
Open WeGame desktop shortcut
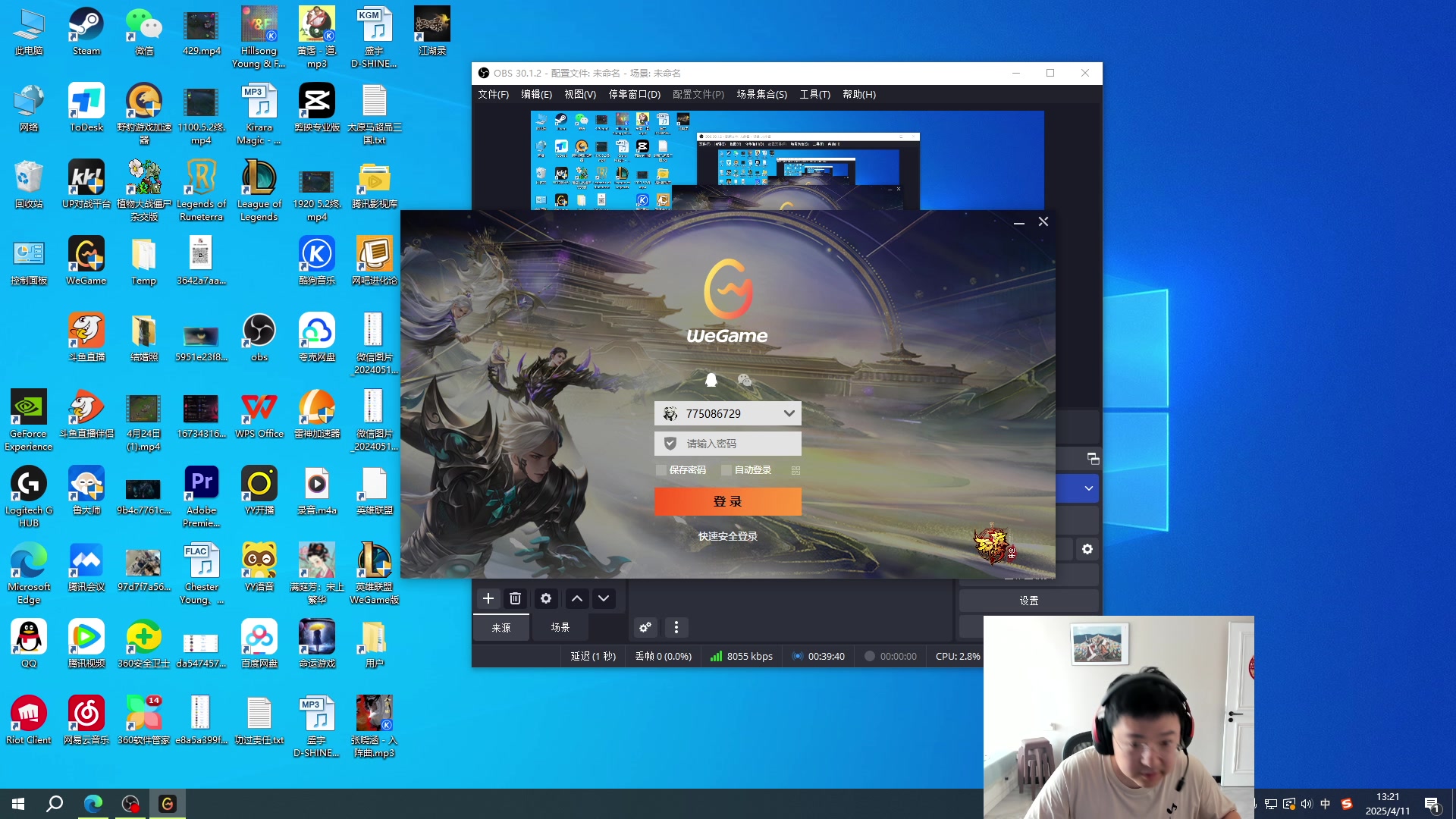point(86,262)
